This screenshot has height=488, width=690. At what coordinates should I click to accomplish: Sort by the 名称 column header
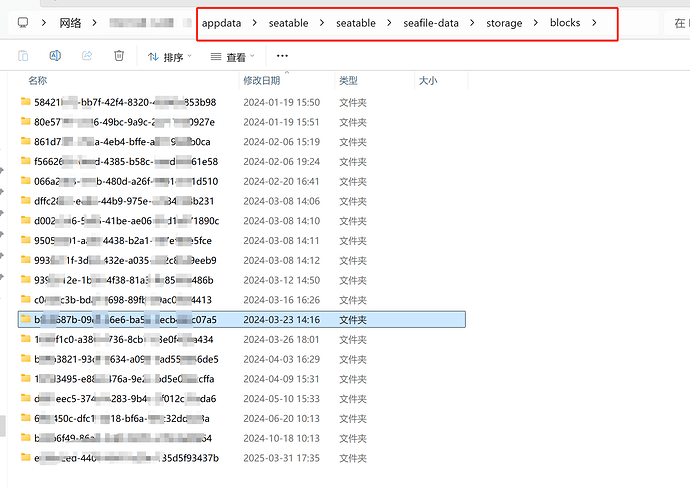(x=38, y=81)
